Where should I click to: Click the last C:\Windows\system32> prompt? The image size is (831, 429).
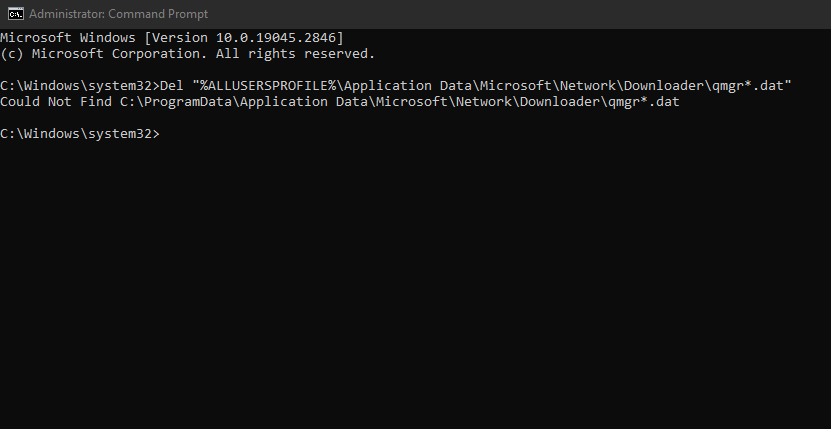click(79, 134)
